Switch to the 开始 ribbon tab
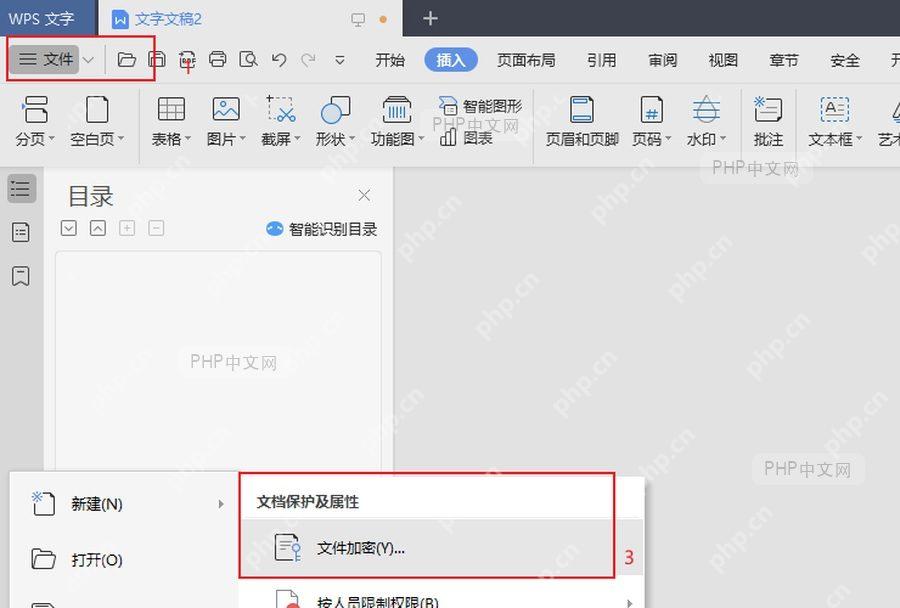Screen dimensions: 900x608 [x=390, y=60]
